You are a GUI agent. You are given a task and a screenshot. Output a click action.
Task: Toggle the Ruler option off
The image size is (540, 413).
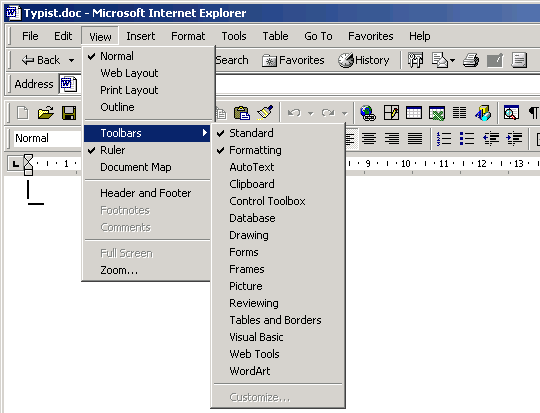(147, 150)
